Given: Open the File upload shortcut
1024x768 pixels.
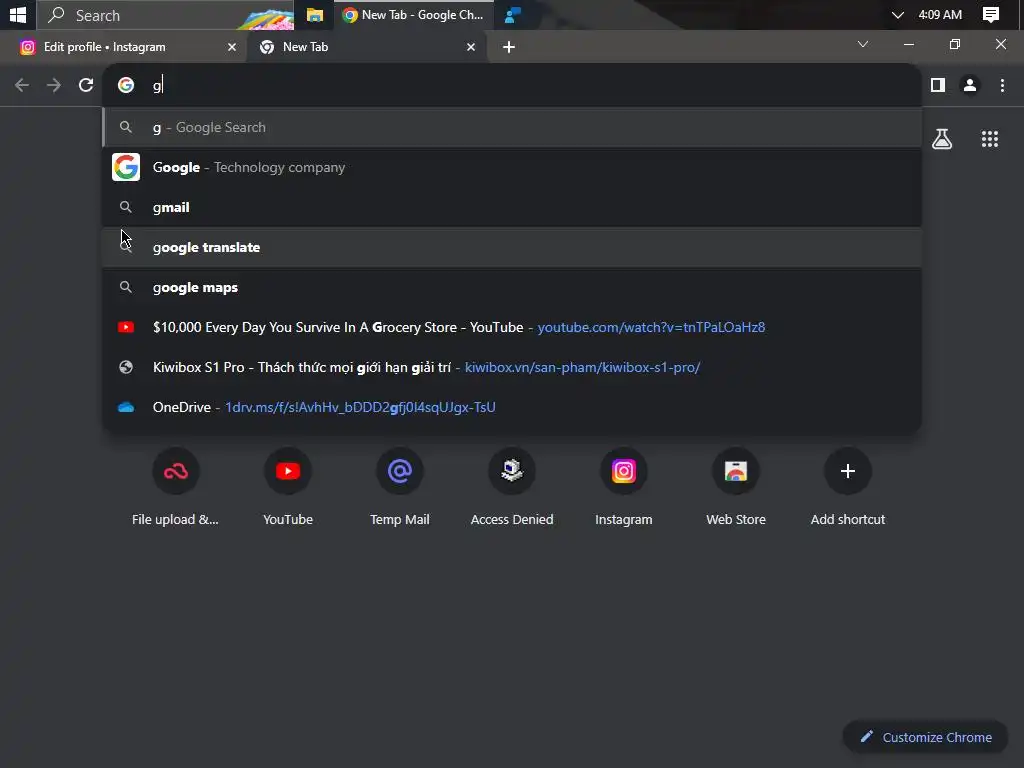Looking at the screenshot, I should pos(176,488).
